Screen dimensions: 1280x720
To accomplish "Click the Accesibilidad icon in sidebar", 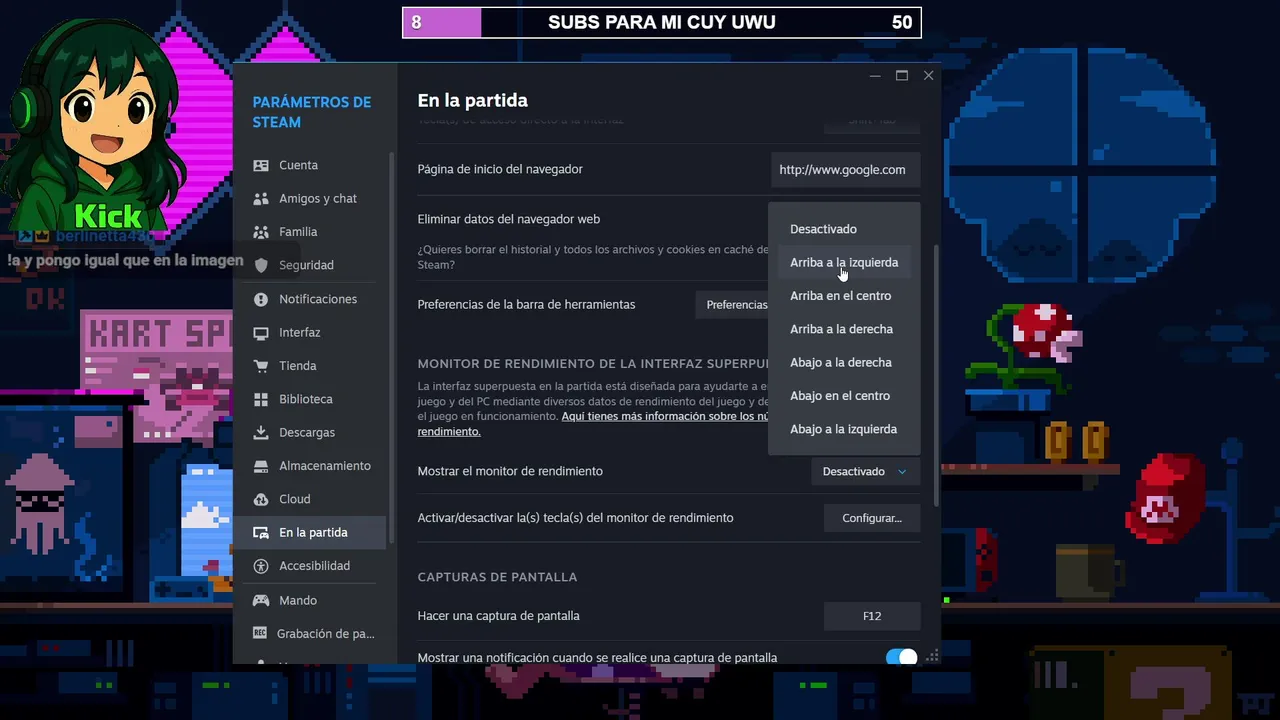I will 261,566.
